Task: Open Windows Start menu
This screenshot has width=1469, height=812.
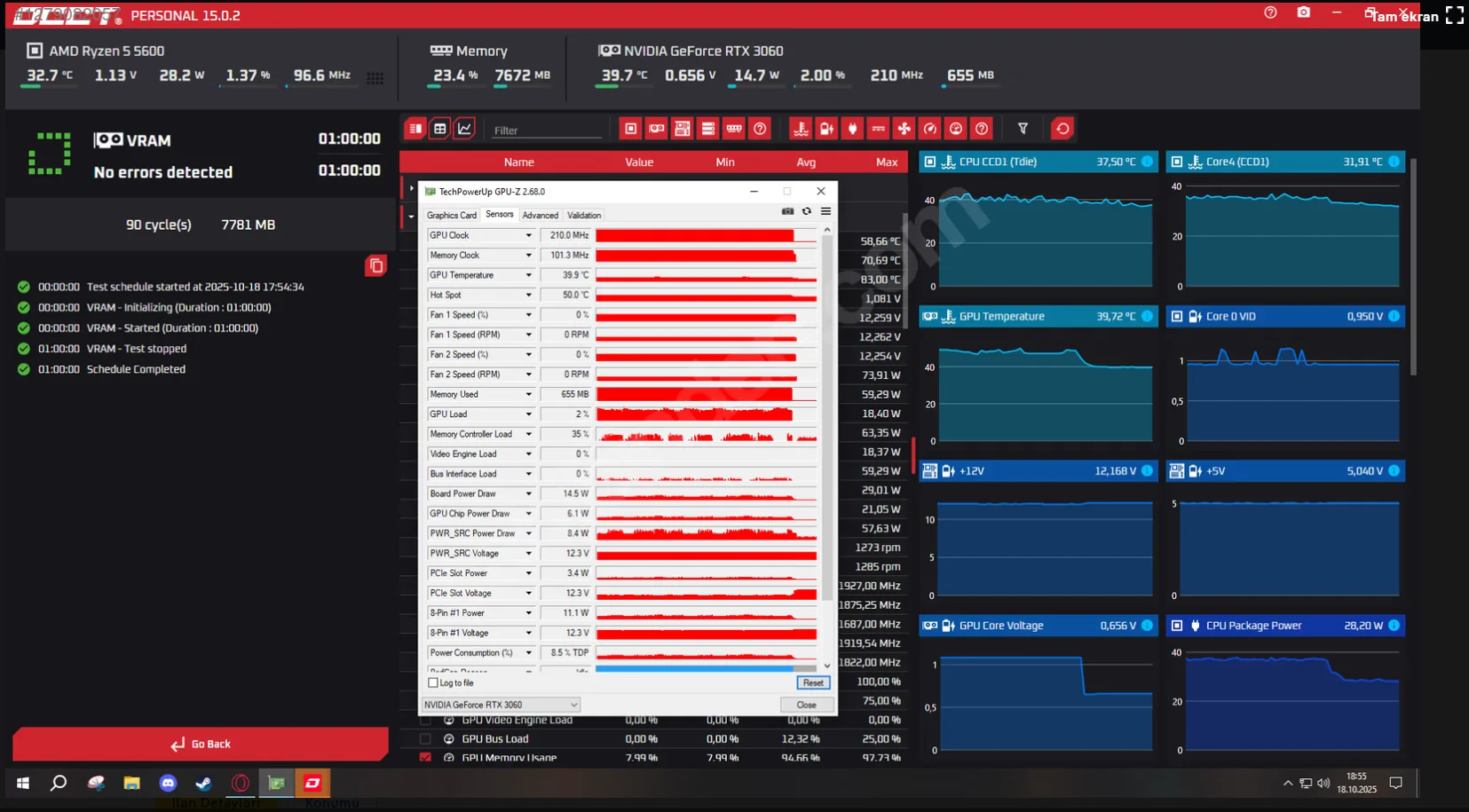Action: pos(23,783)
